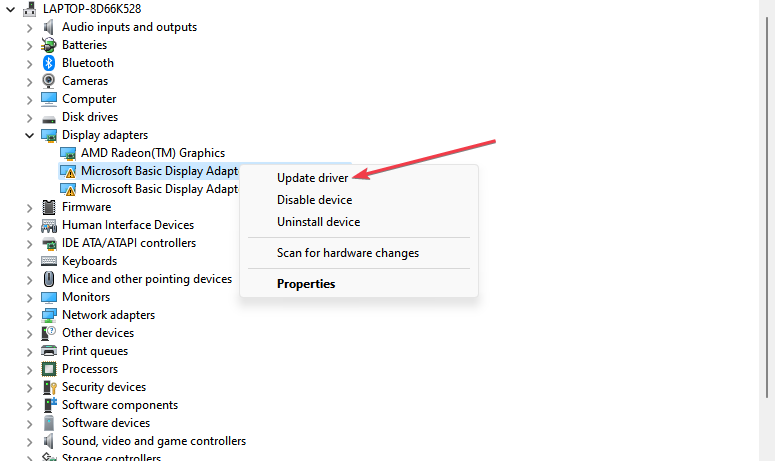Select the Mice and other pointing devices label
775x461 pixels.
[x=147, y=279]
